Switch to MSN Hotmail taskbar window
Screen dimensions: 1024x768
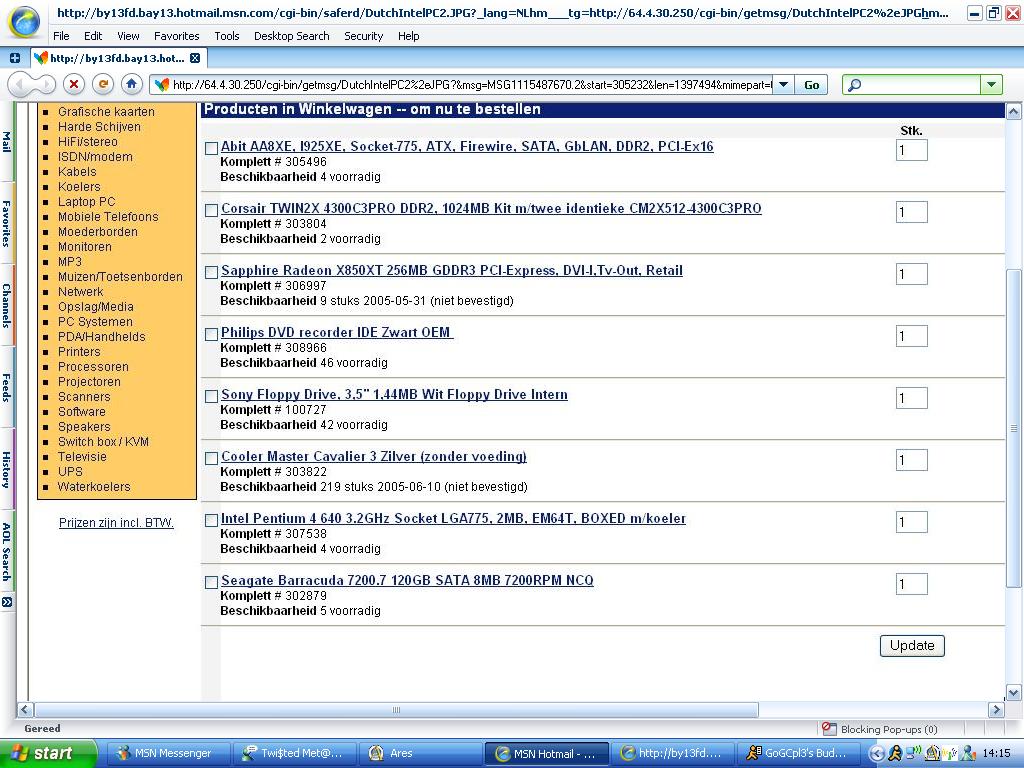click(547, 753)
